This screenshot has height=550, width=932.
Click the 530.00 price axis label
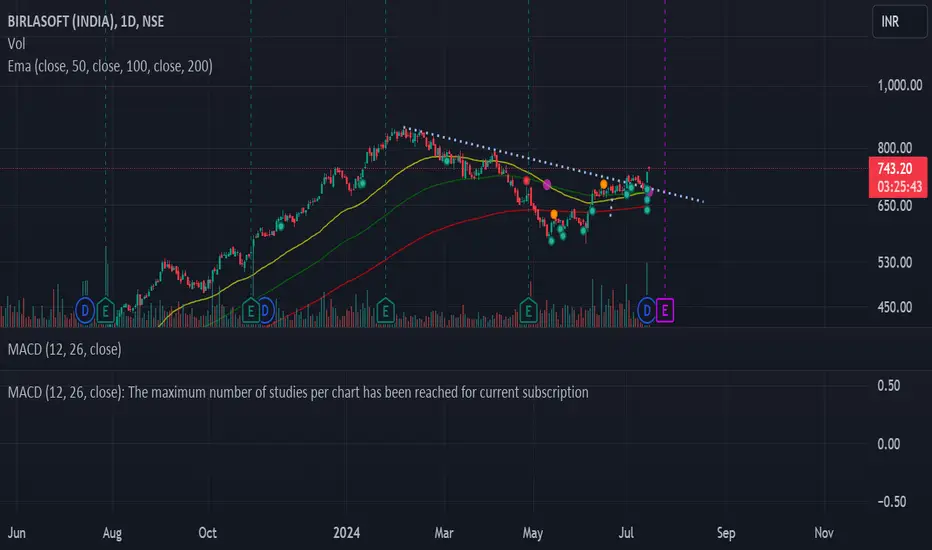(895, 262)
